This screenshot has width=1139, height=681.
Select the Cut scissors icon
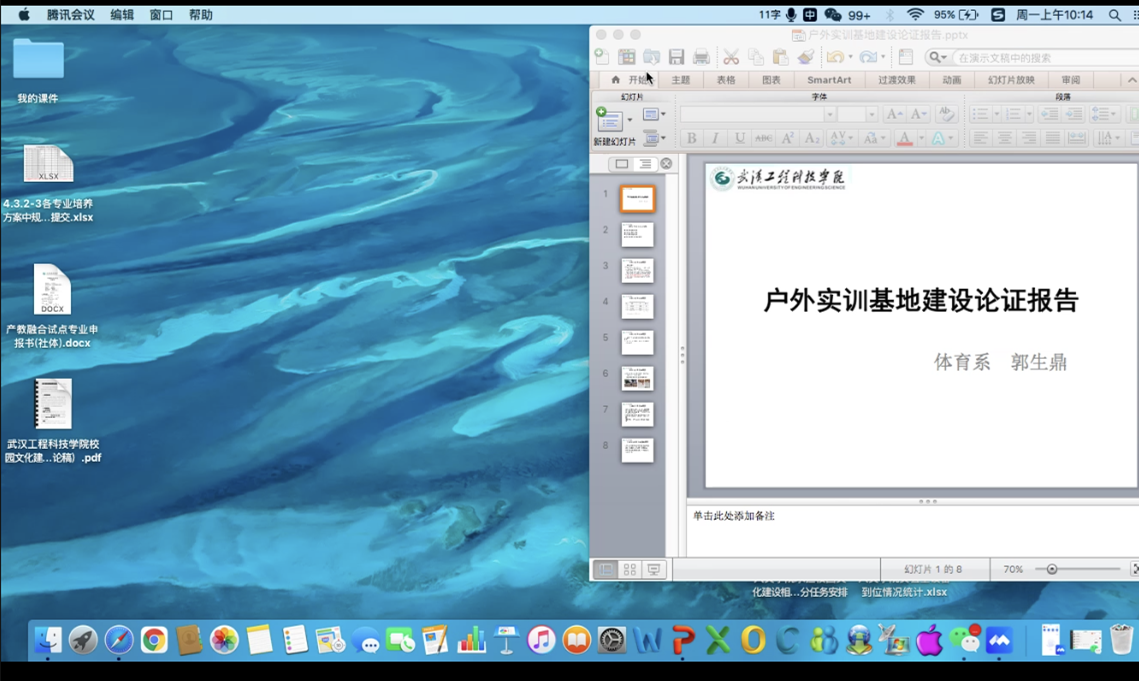click(x=731, y=58)
